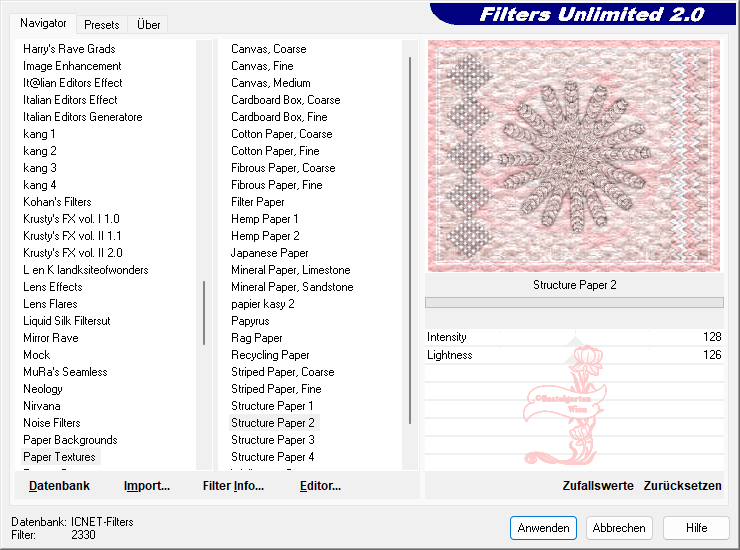Viewport: 740px width, 550px height.
Task: Adjust the Intensity slider
Action: [574, 337]
